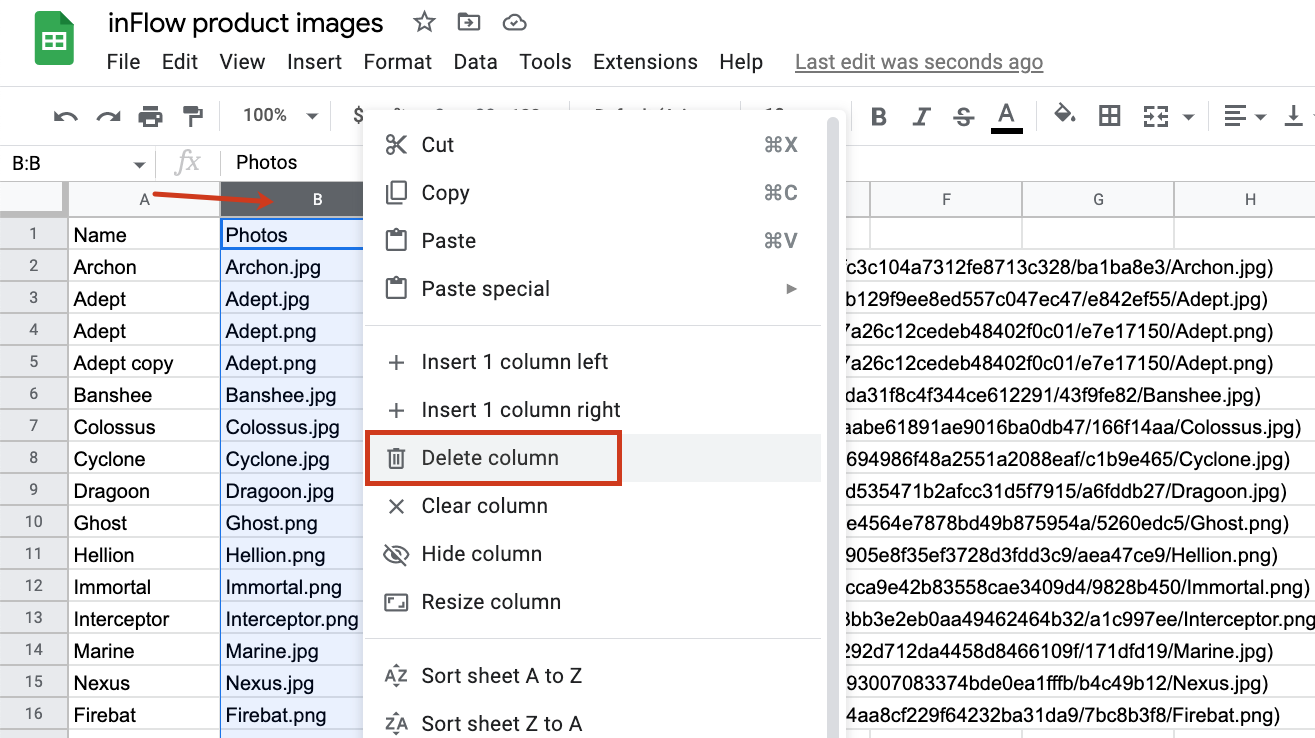Activate the paint format tool
Image resolution: width=1315 pixels, height=738 pixels.
tap(192, 116)
